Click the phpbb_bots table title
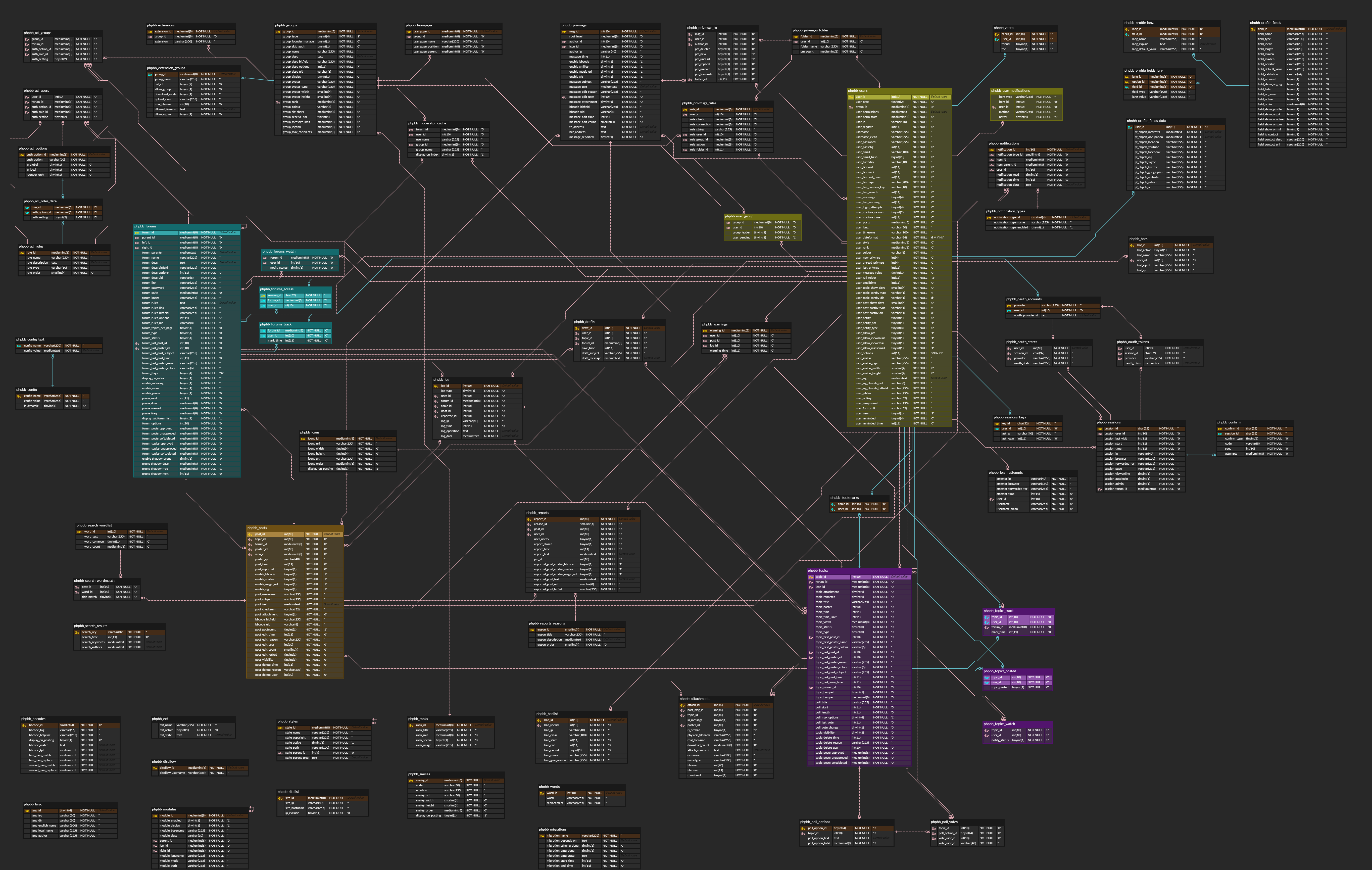The image size is (1372, 870). pos(1138,239)
